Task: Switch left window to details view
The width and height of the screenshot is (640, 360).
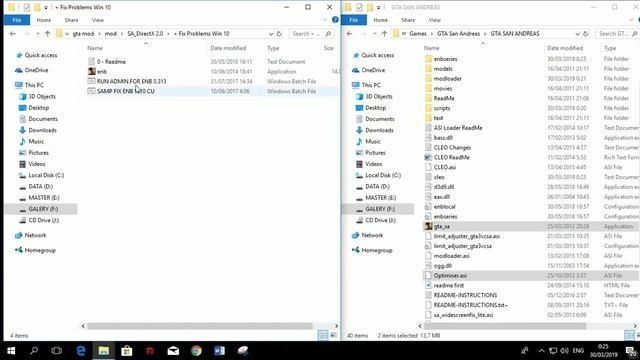Action: click(x=323, y=335)
